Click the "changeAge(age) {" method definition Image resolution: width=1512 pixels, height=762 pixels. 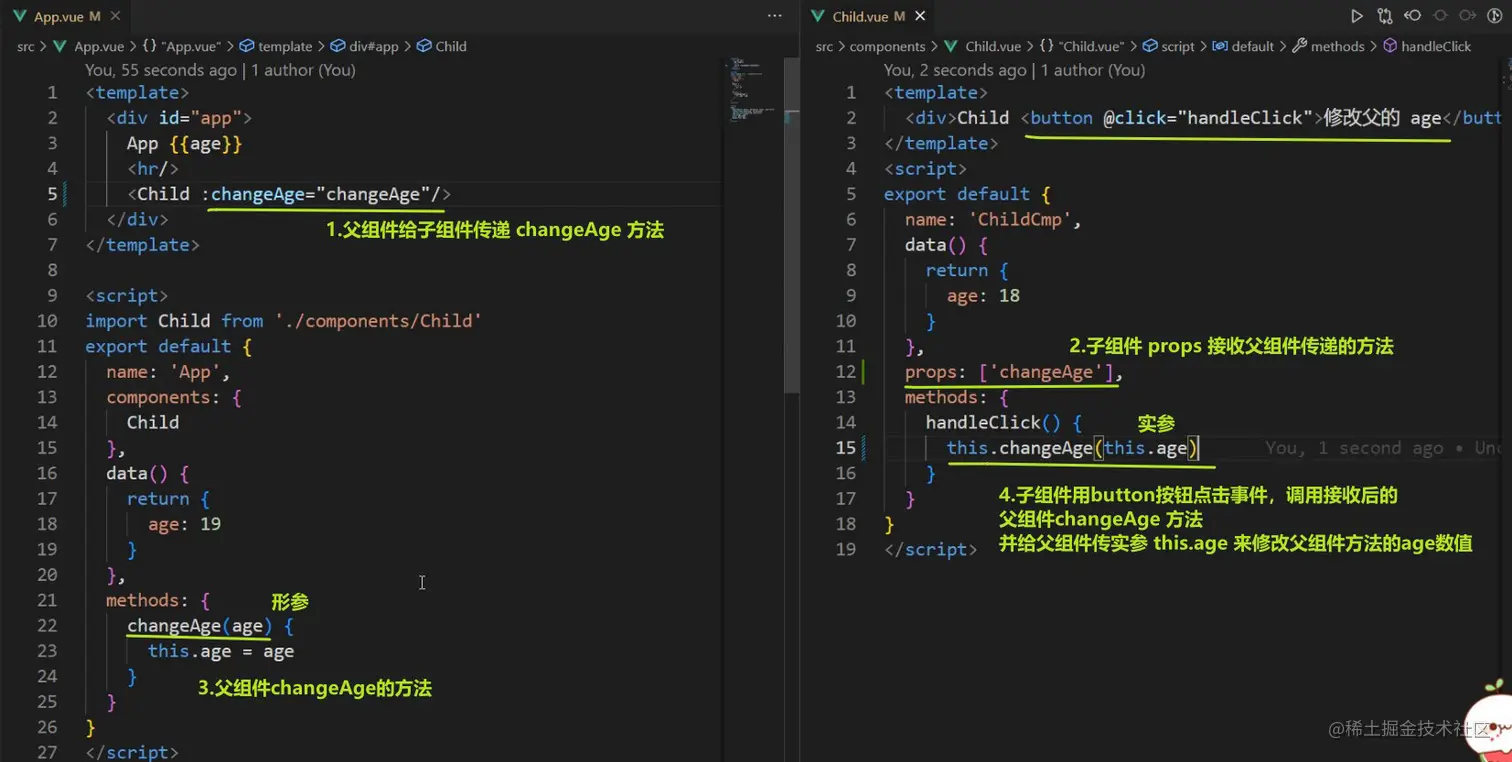(210, 626)
